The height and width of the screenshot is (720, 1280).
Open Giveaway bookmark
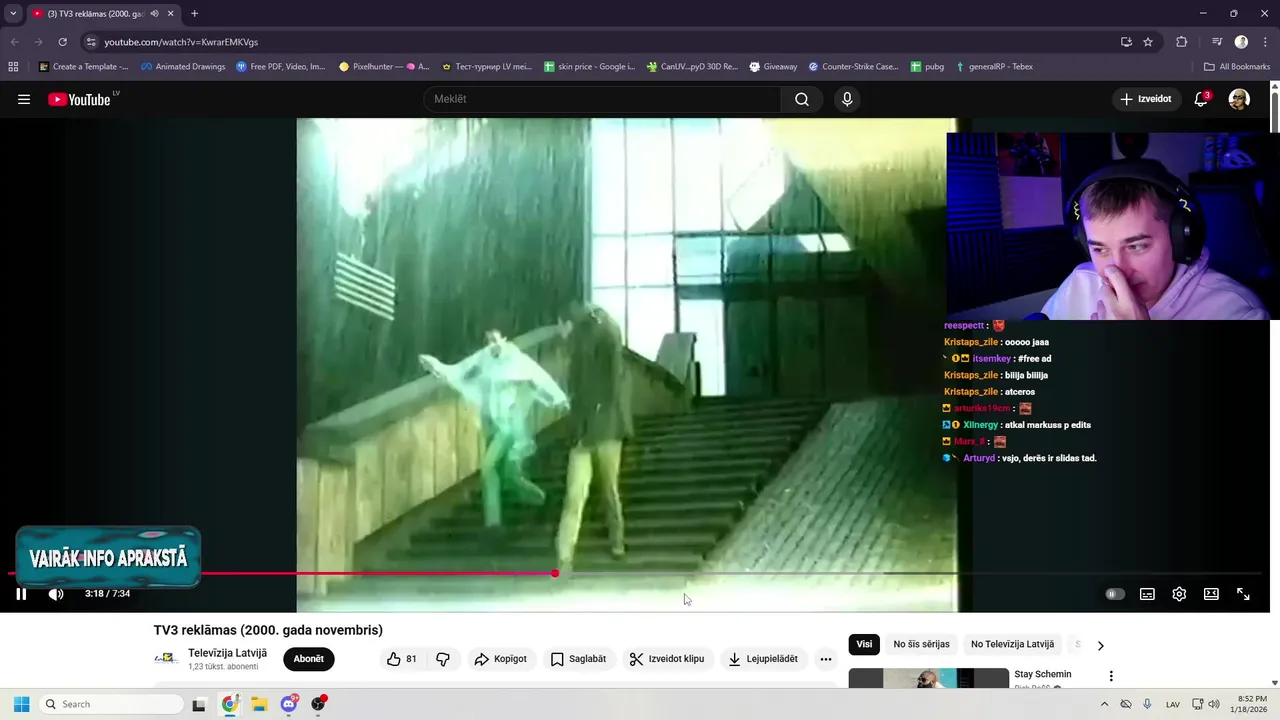coord(773,67)
